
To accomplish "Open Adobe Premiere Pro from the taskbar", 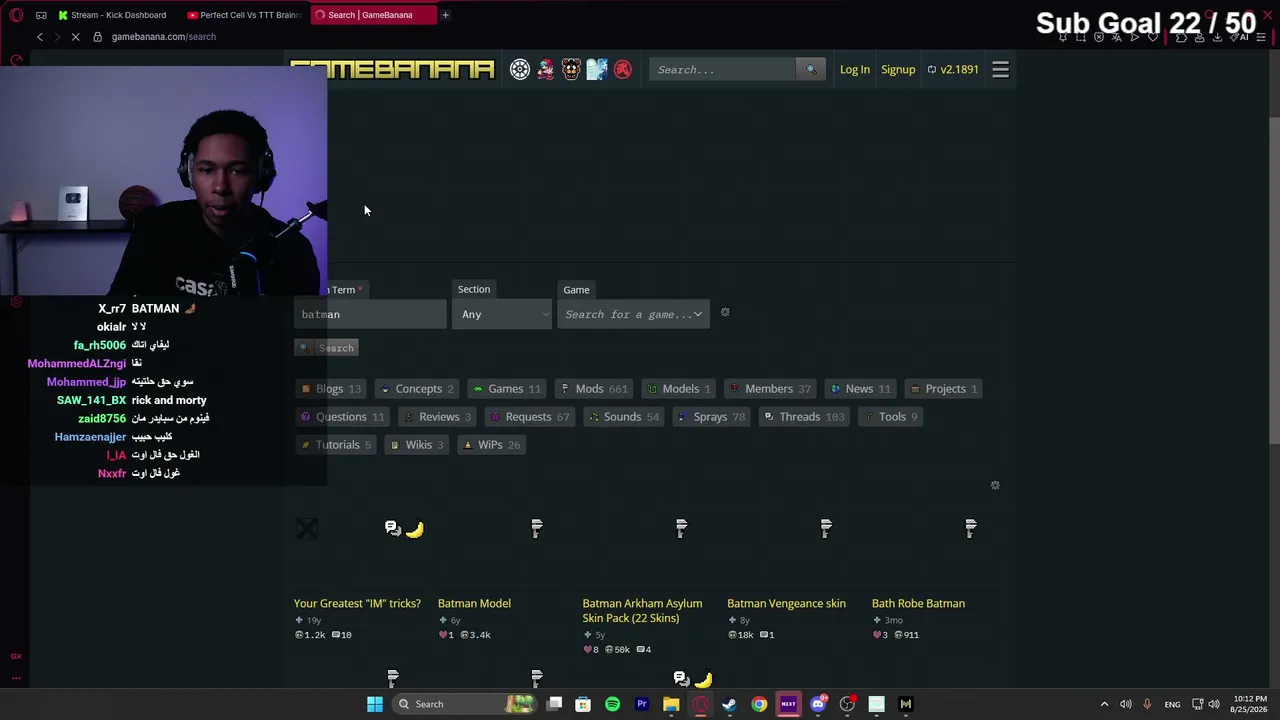I will point(642,704).
